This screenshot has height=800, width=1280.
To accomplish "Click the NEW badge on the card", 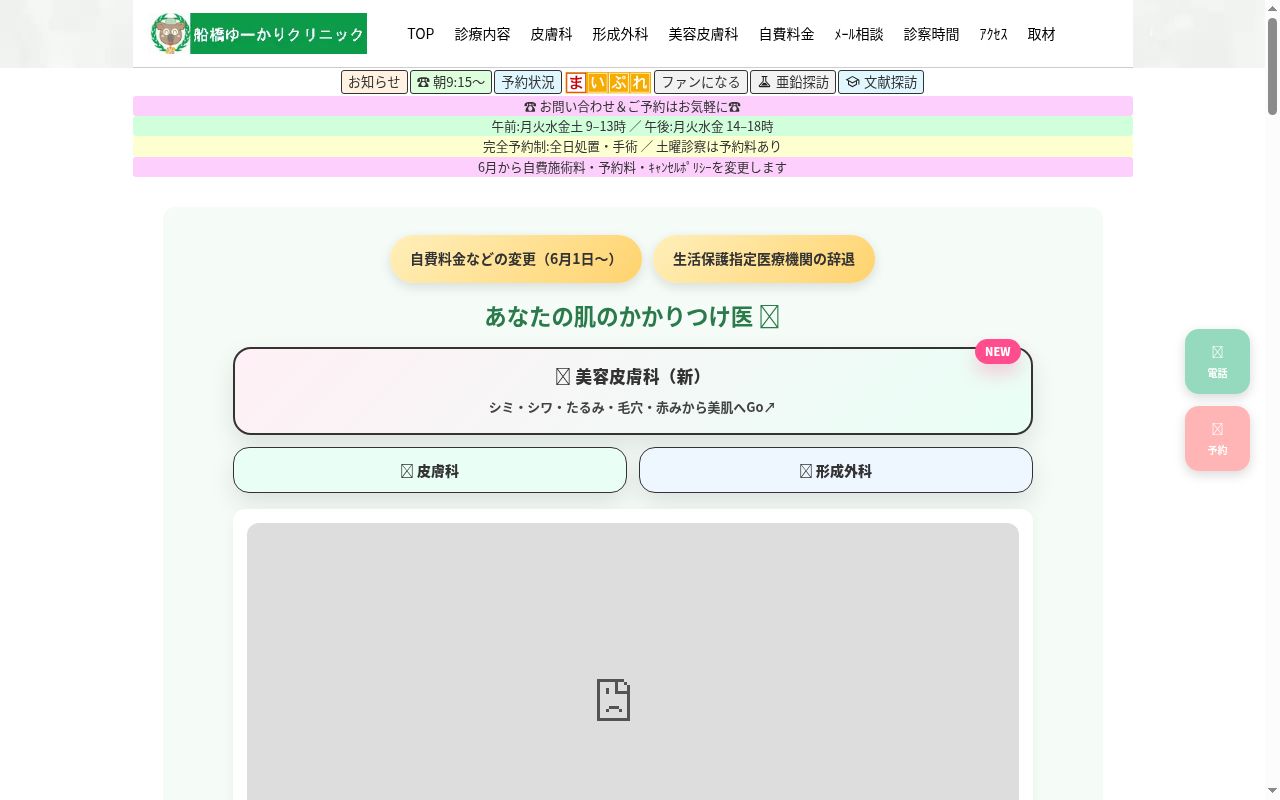I will [x=998, y=351].
